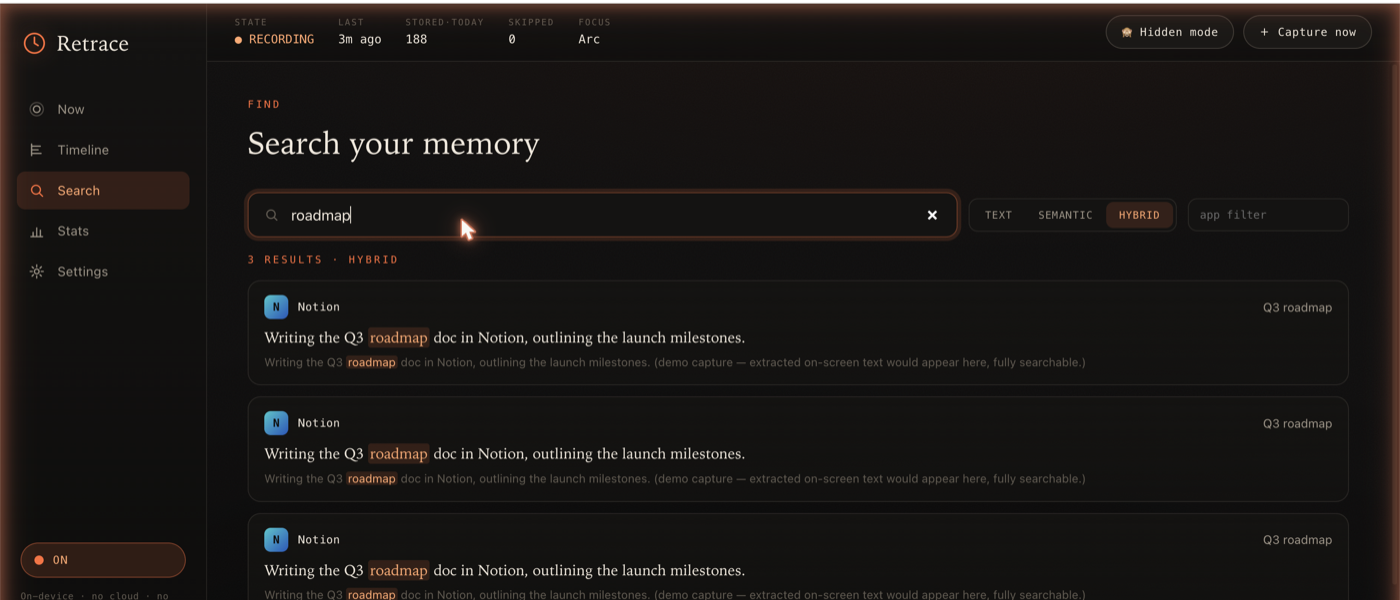This screenshot has width=1400, height=600.
Task: Click the Hidden mode icon
Action: (1127, 32)
